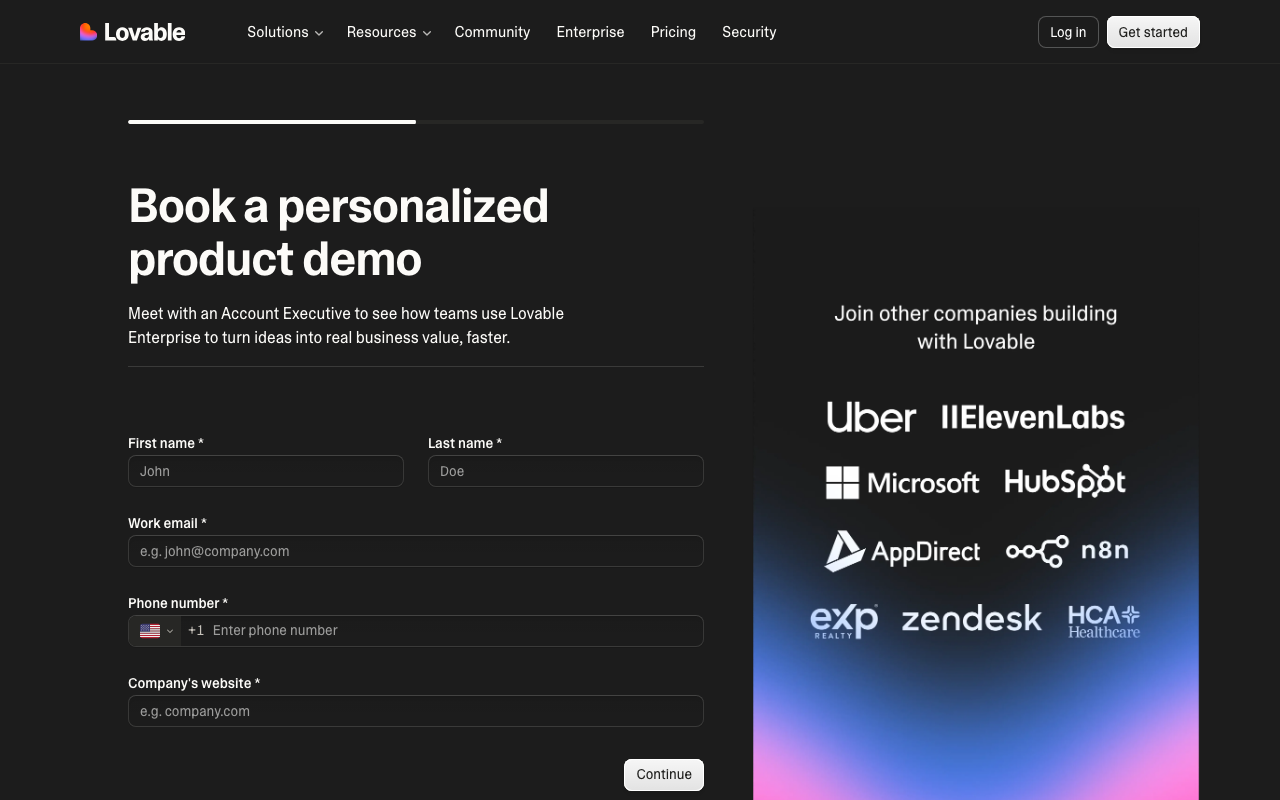Screen dimensions: 1280x800
Task: Click the AppDirect logo
Action: (x=902, y=551)
